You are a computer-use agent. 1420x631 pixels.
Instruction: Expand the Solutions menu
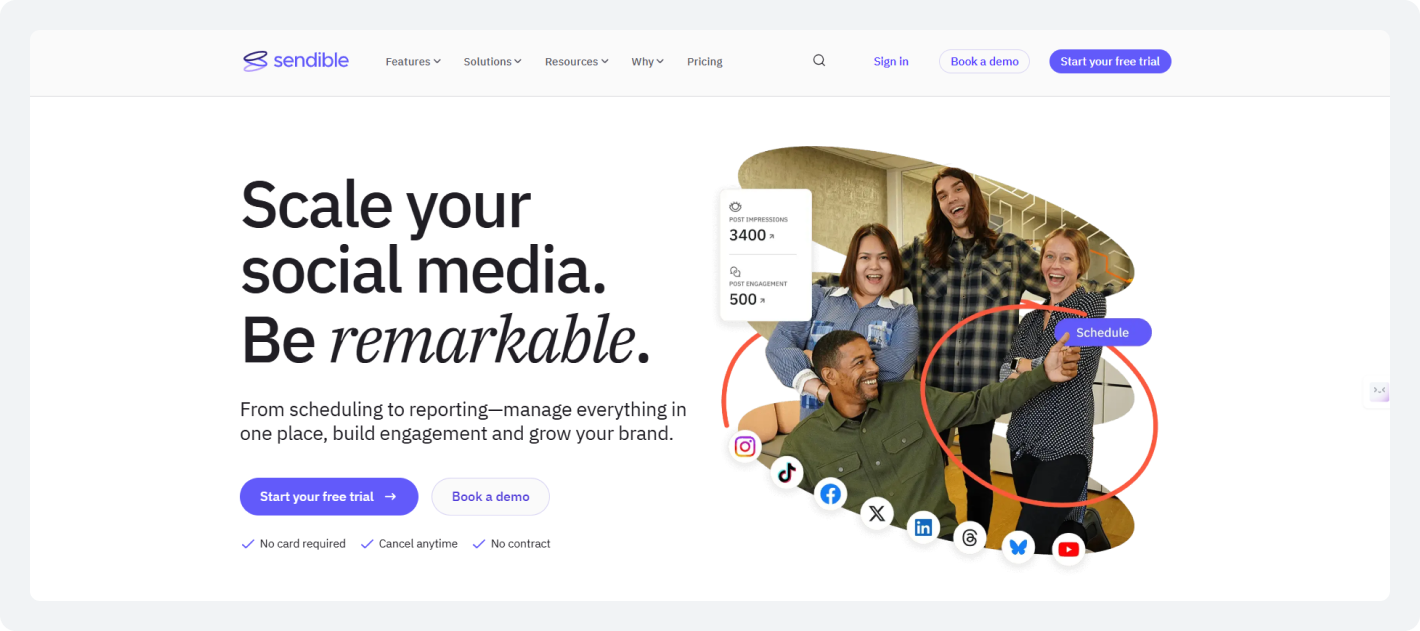pos(493,62)
